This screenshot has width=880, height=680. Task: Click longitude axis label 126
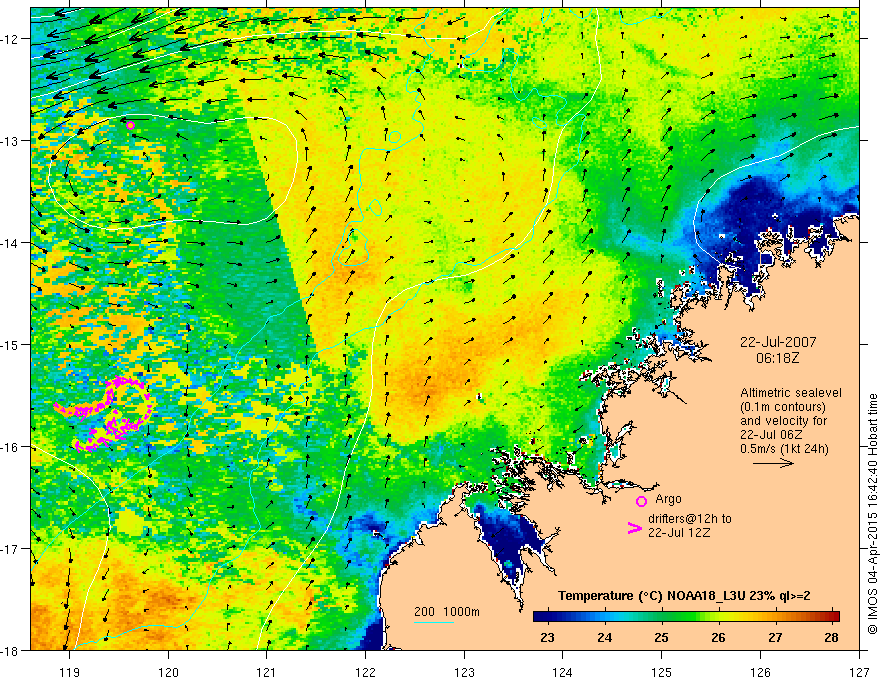(760, 672)
